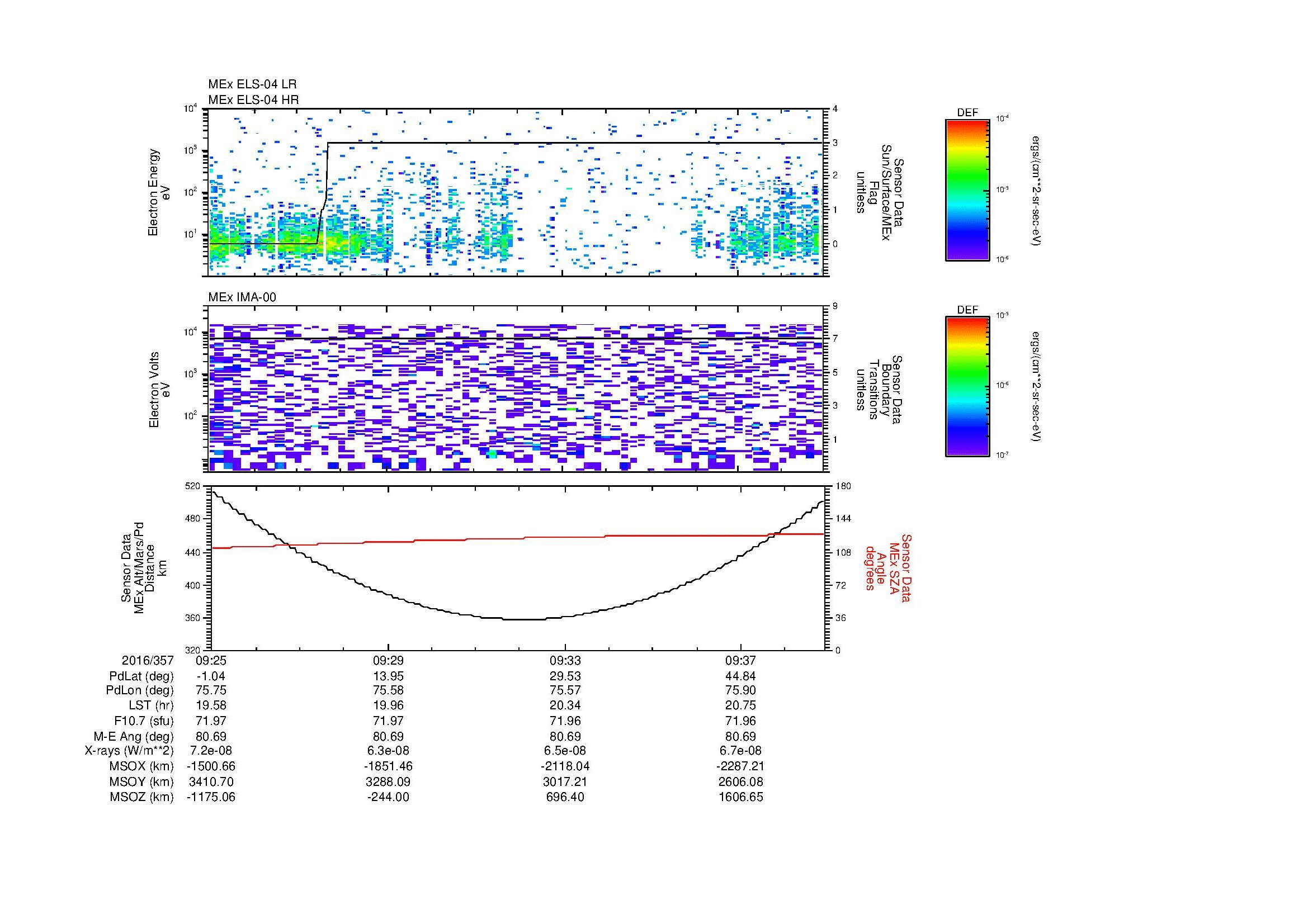Click the X-rays value '6.3e-08'
Image resolution: width=1308 pixels, height=924 pixels.
coord(388,751)
